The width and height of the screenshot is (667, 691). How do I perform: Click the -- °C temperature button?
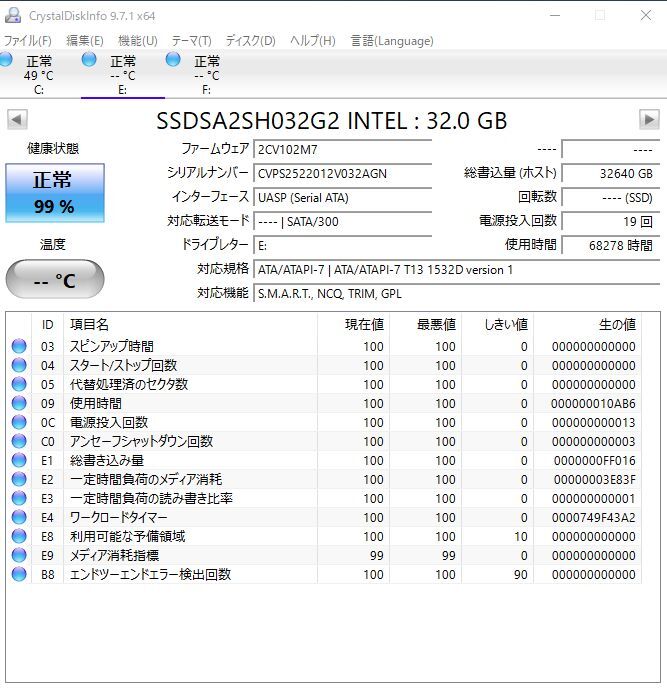[x=55, y=279]
